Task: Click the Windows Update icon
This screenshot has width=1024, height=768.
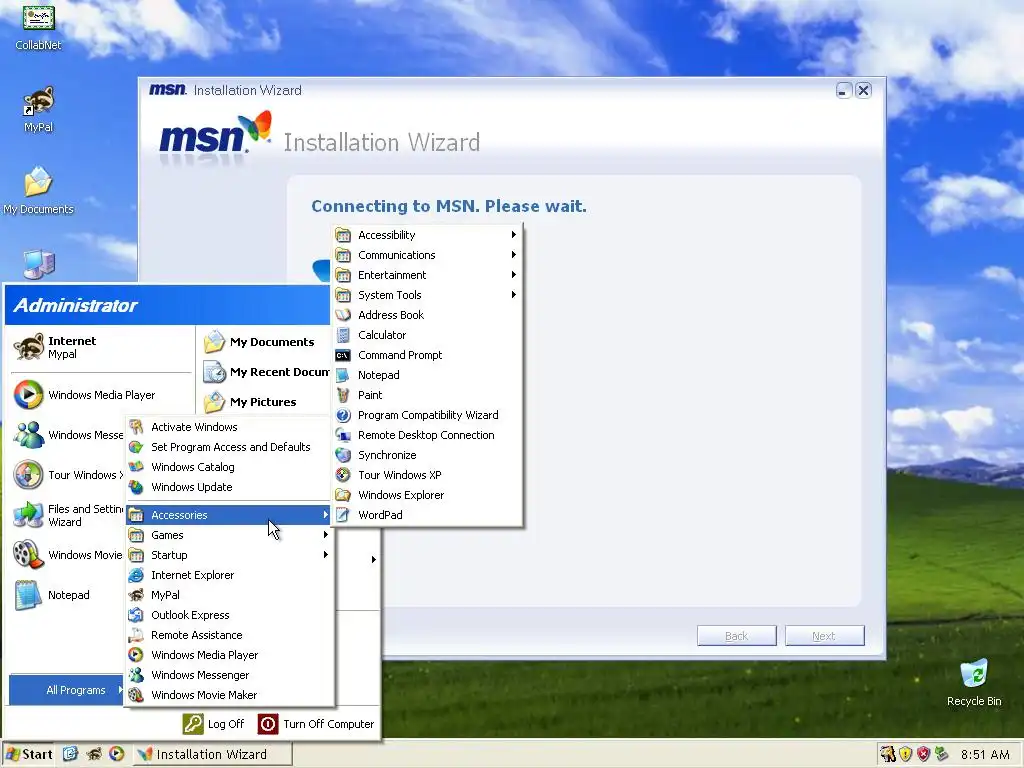Action: 136,487
